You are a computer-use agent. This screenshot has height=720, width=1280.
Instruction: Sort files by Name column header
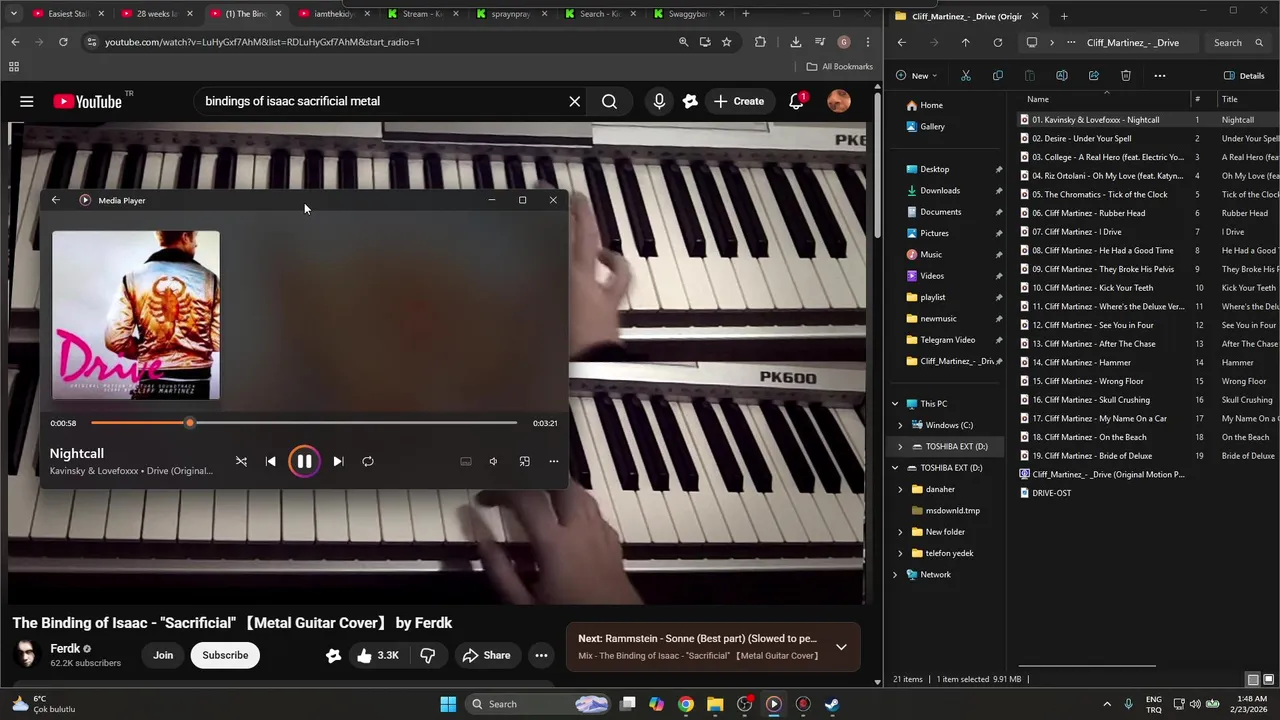(1038, 99)
